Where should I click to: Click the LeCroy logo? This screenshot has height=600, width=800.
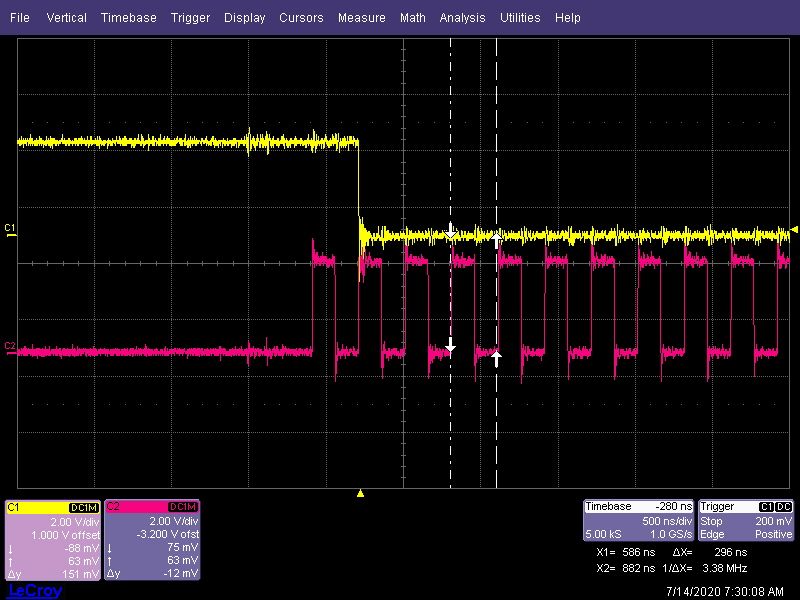(34, 591)
